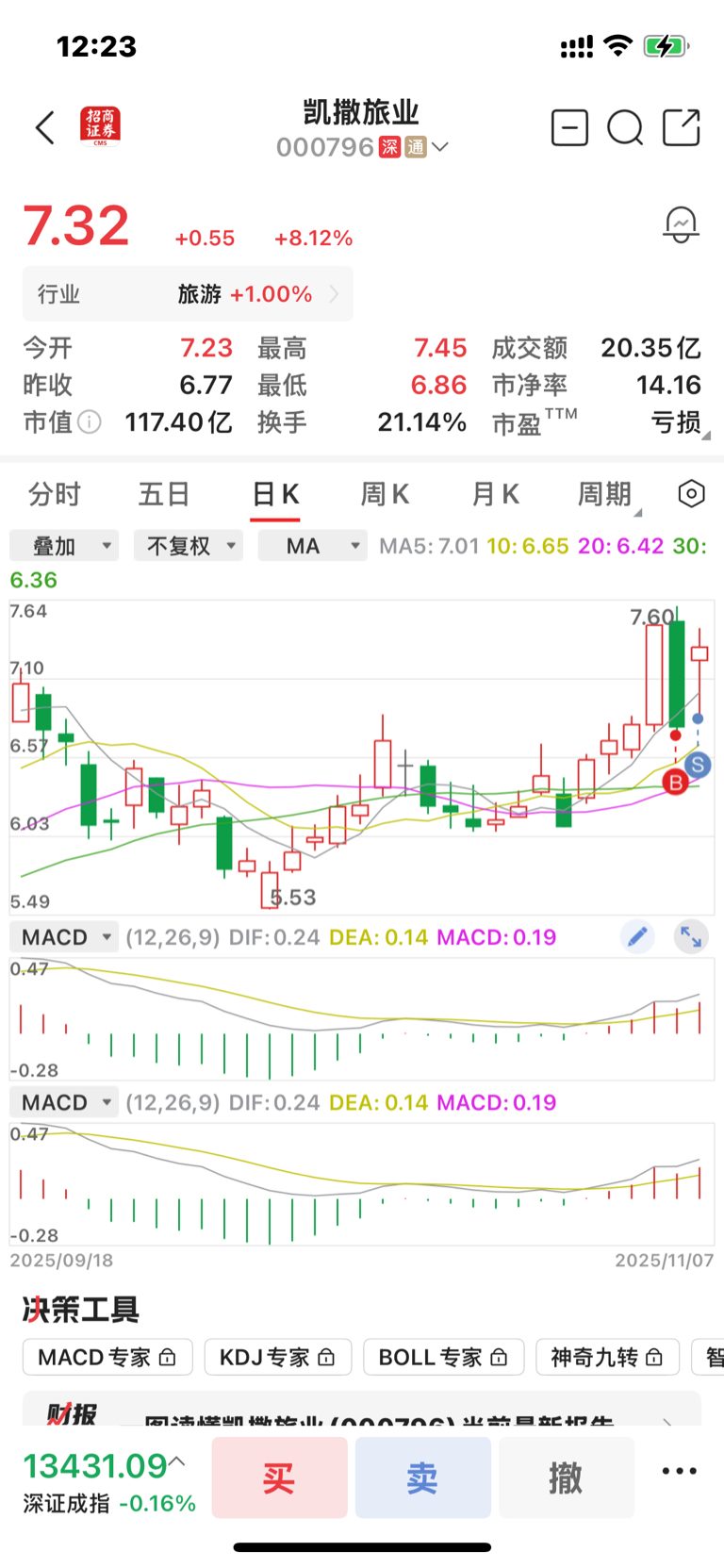
Task: Tap lock icon on 神奇九转
Action: 654,1358
